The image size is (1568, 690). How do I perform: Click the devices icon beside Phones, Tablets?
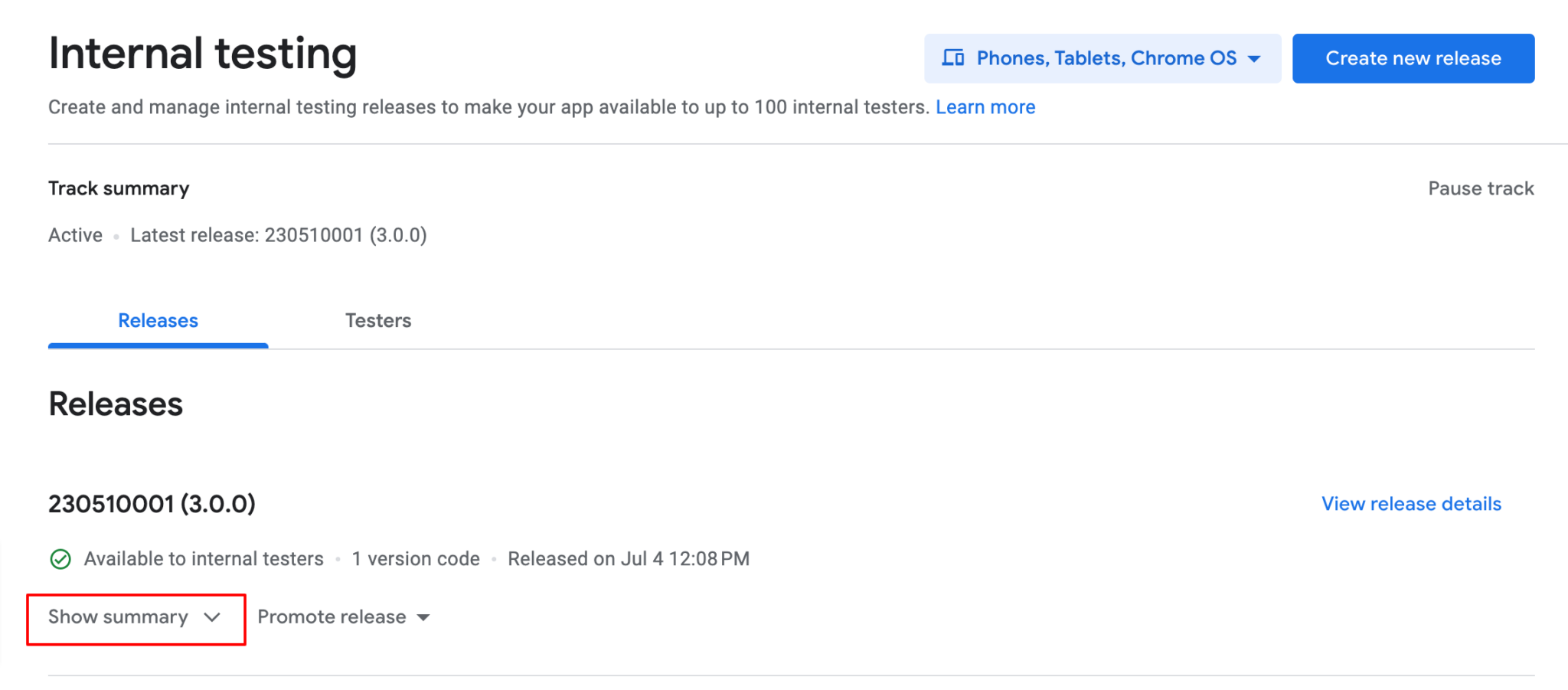point(952,58)
